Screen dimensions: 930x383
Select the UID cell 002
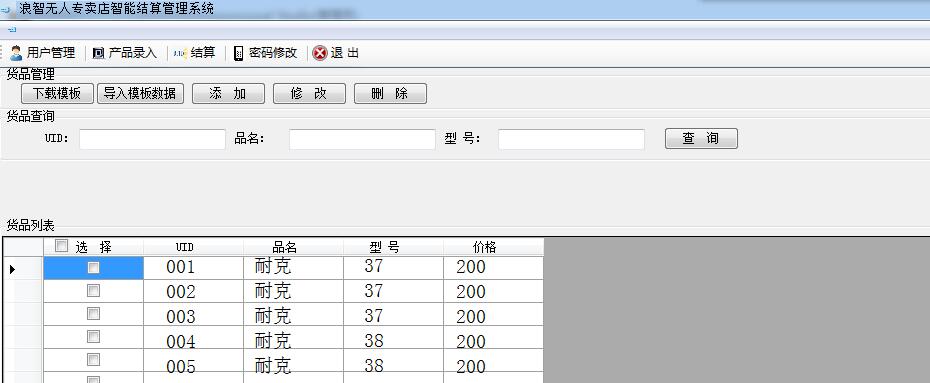click(193, 291)
